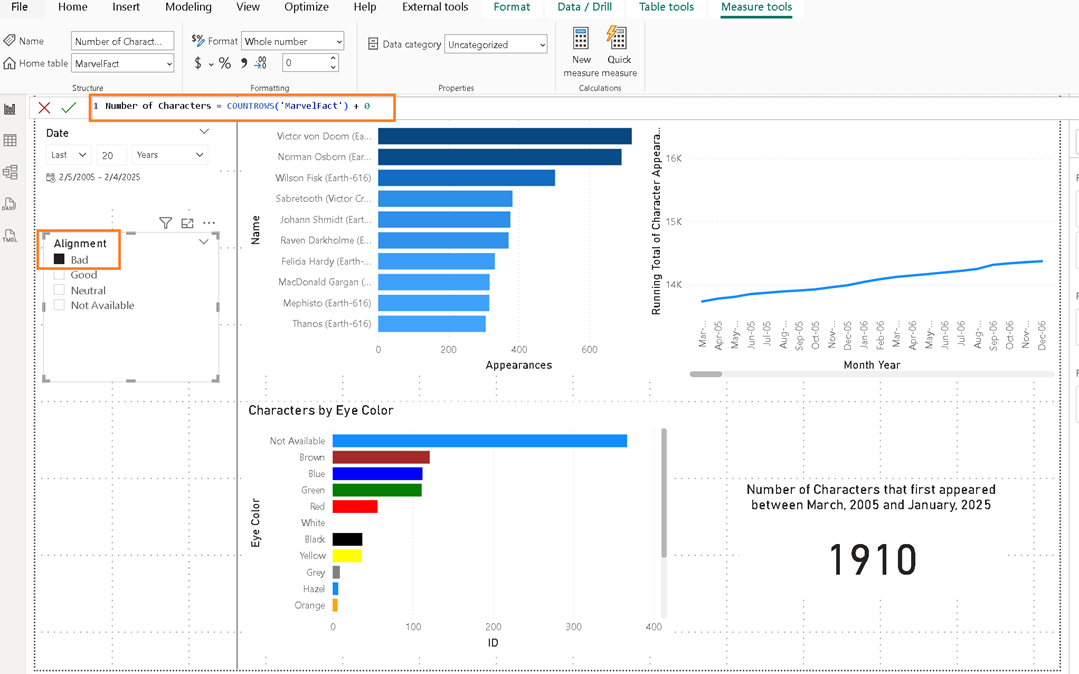This screenshot has height=674, width=1079.
Task: Check the Good alignment checkbox
Action: 59,275
